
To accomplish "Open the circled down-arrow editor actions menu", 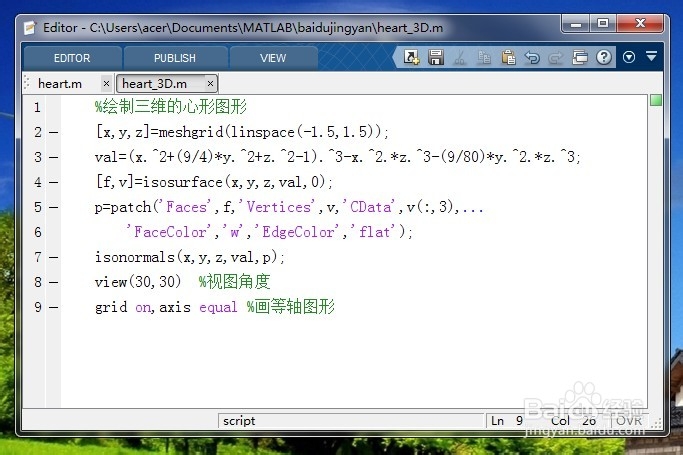I will (629, 57).
